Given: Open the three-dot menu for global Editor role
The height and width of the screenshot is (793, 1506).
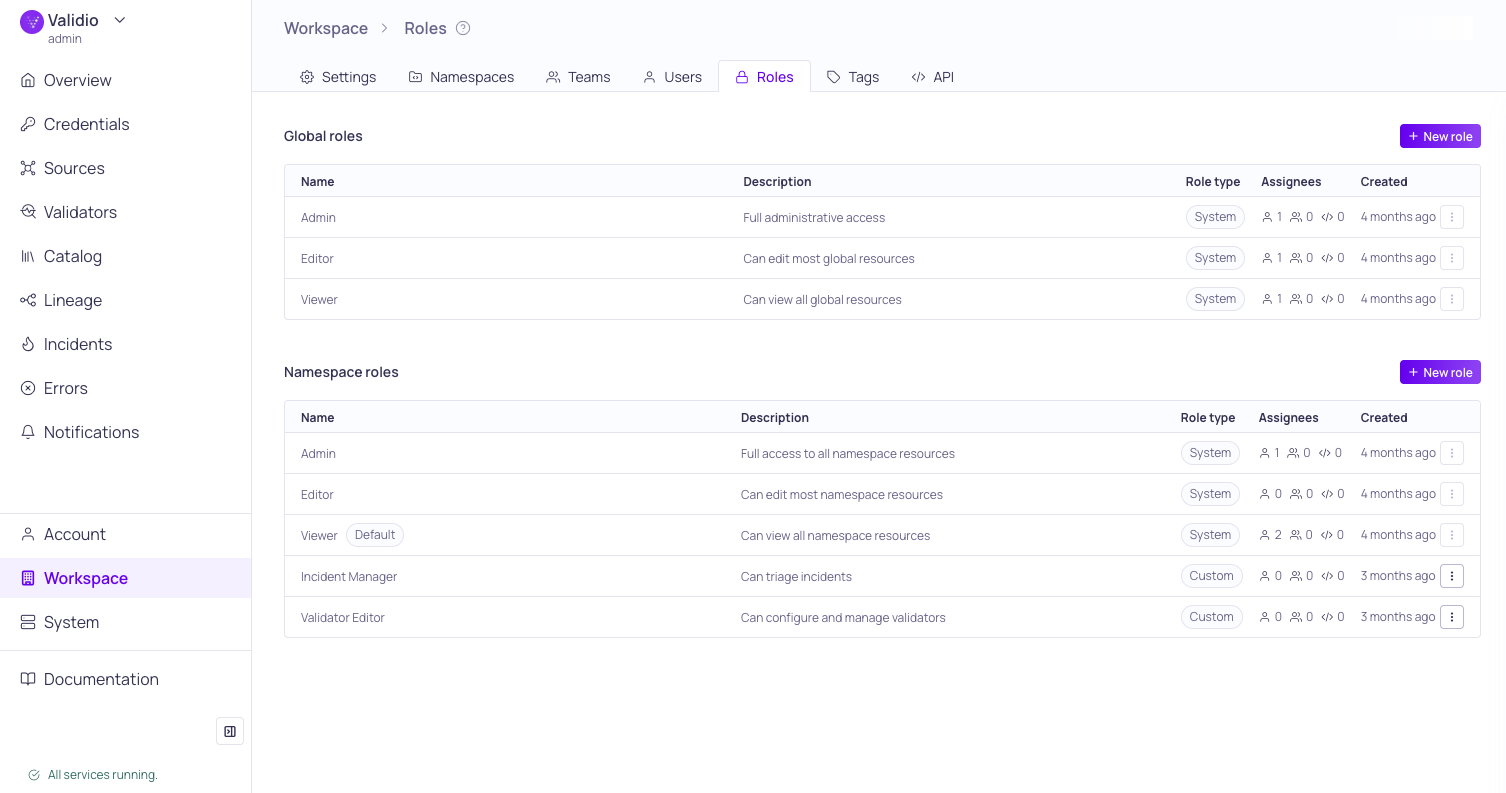Looking at the screenshot, I should [x=1452, y=258].
